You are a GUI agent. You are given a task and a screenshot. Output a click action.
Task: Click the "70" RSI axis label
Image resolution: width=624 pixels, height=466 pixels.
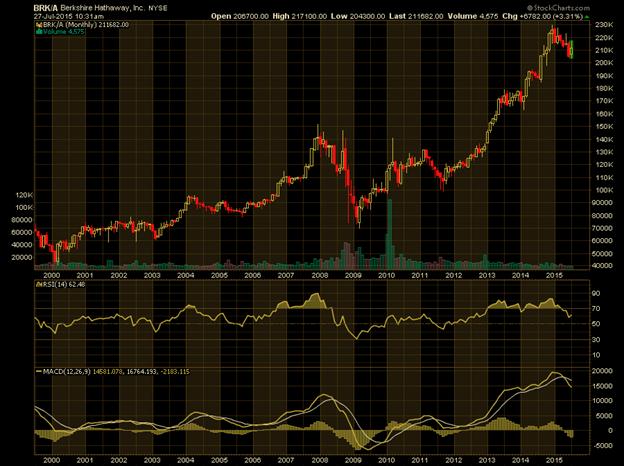(596, 309)
